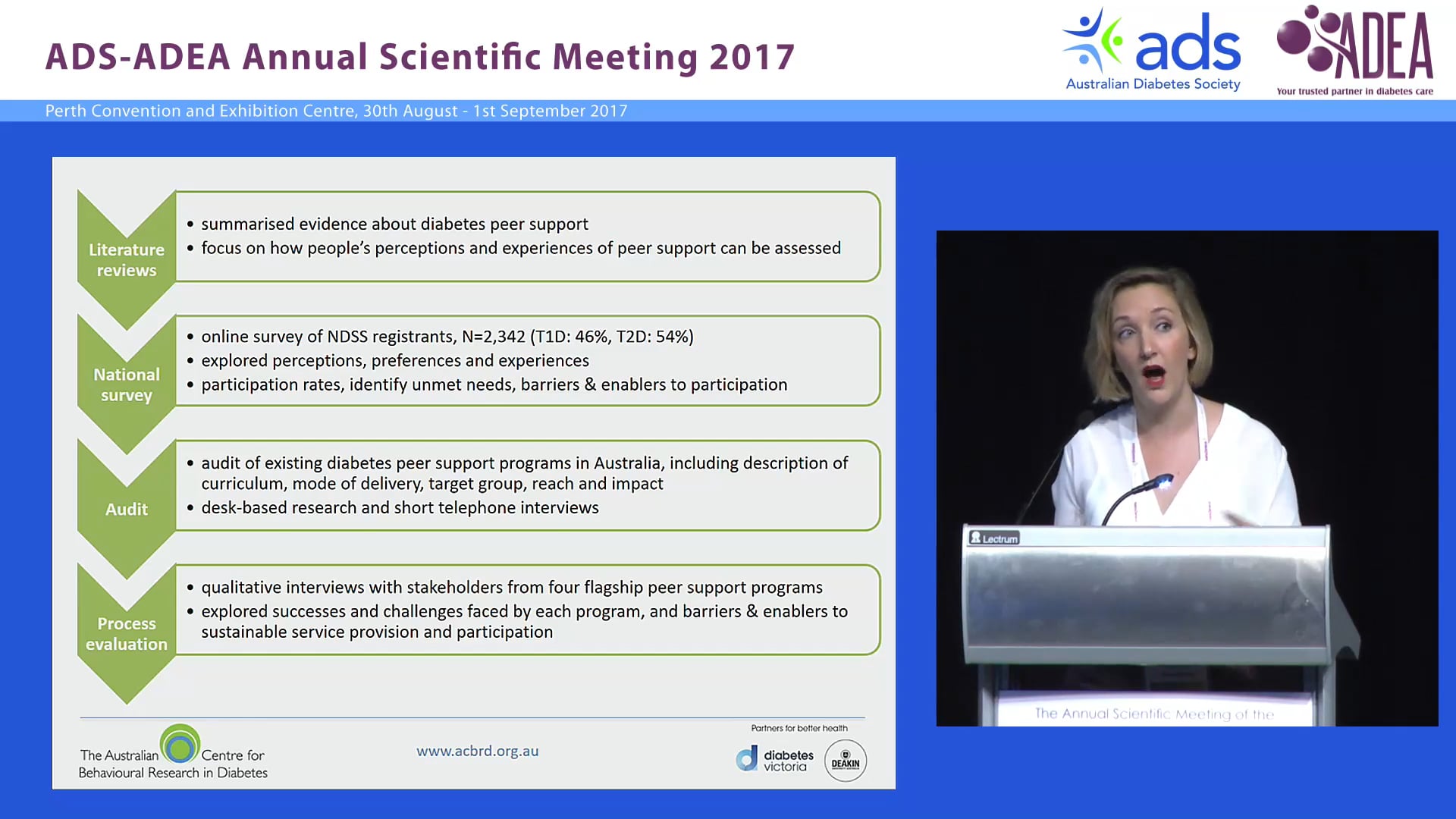Screen dimensions: 1456x819
Task: Select the circular DEAKIN university emblem
Action: 845,759
